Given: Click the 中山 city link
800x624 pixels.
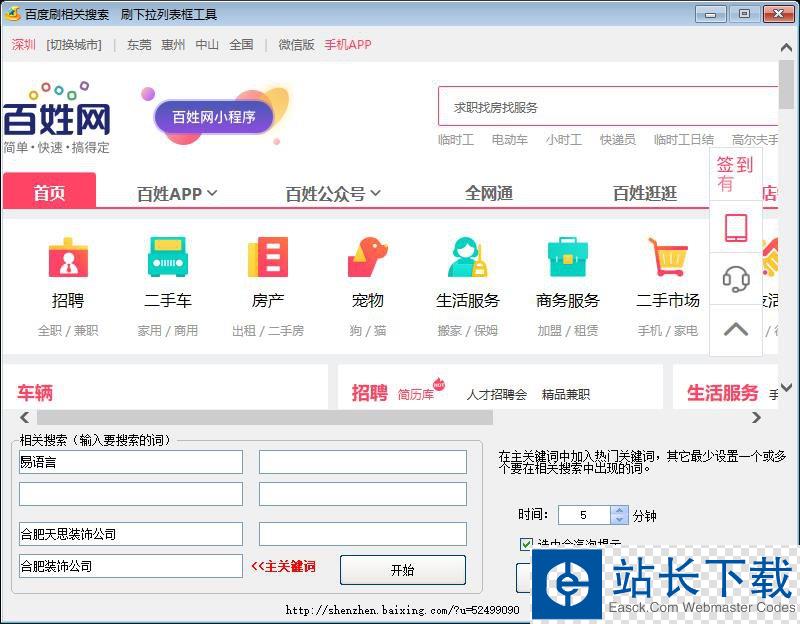Looking at the screenshot, I should click(207, 45).
